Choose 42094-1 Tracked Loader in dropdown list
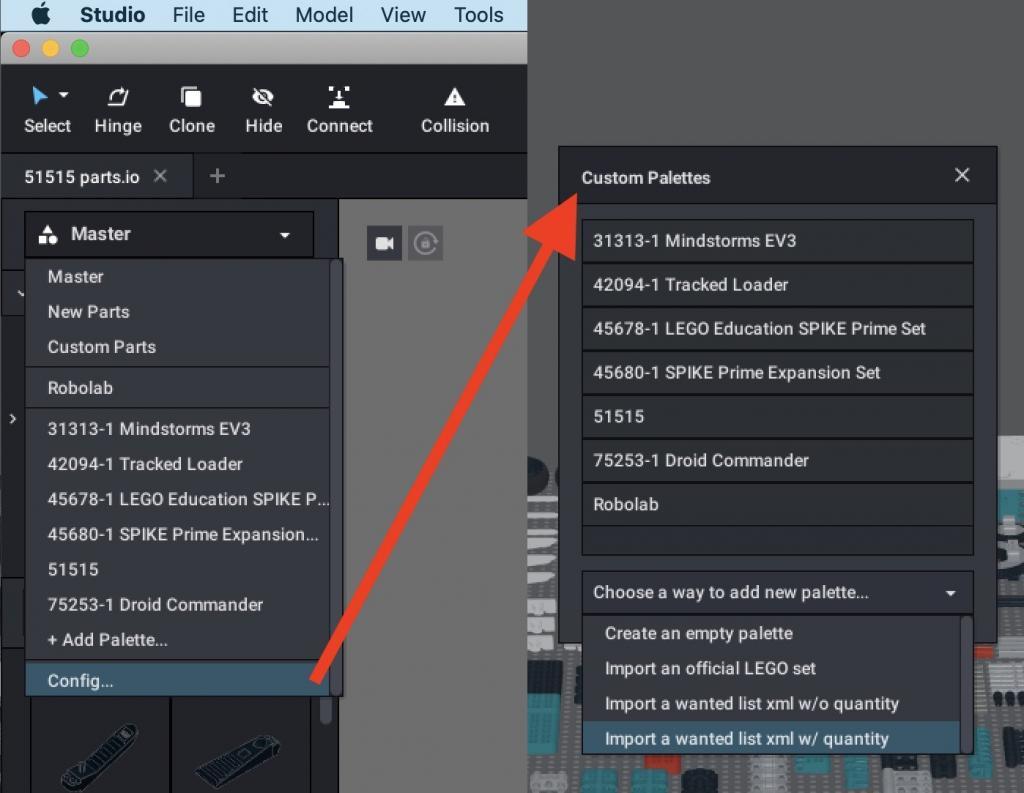This screenshot has width=1024, height=793. pyautogui.click(x=177, y=464)
